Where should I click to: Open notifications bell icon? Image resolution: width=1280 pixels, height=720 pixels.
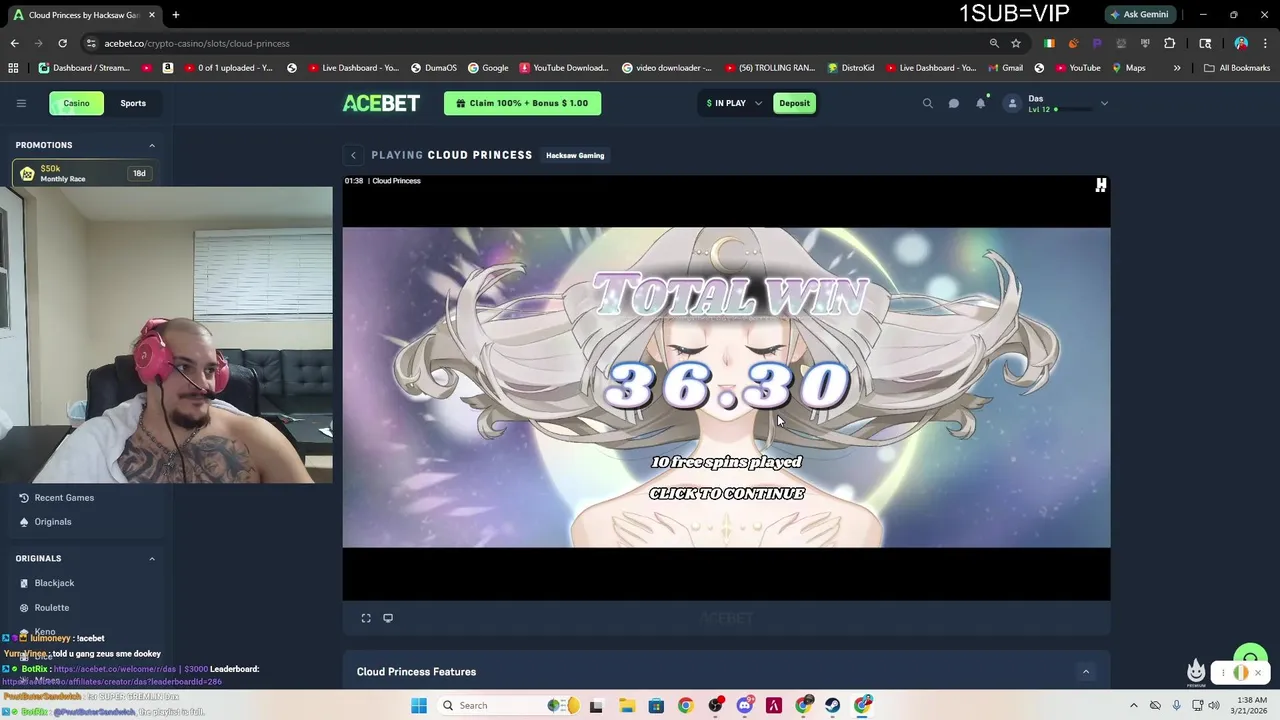pos(981,103)
